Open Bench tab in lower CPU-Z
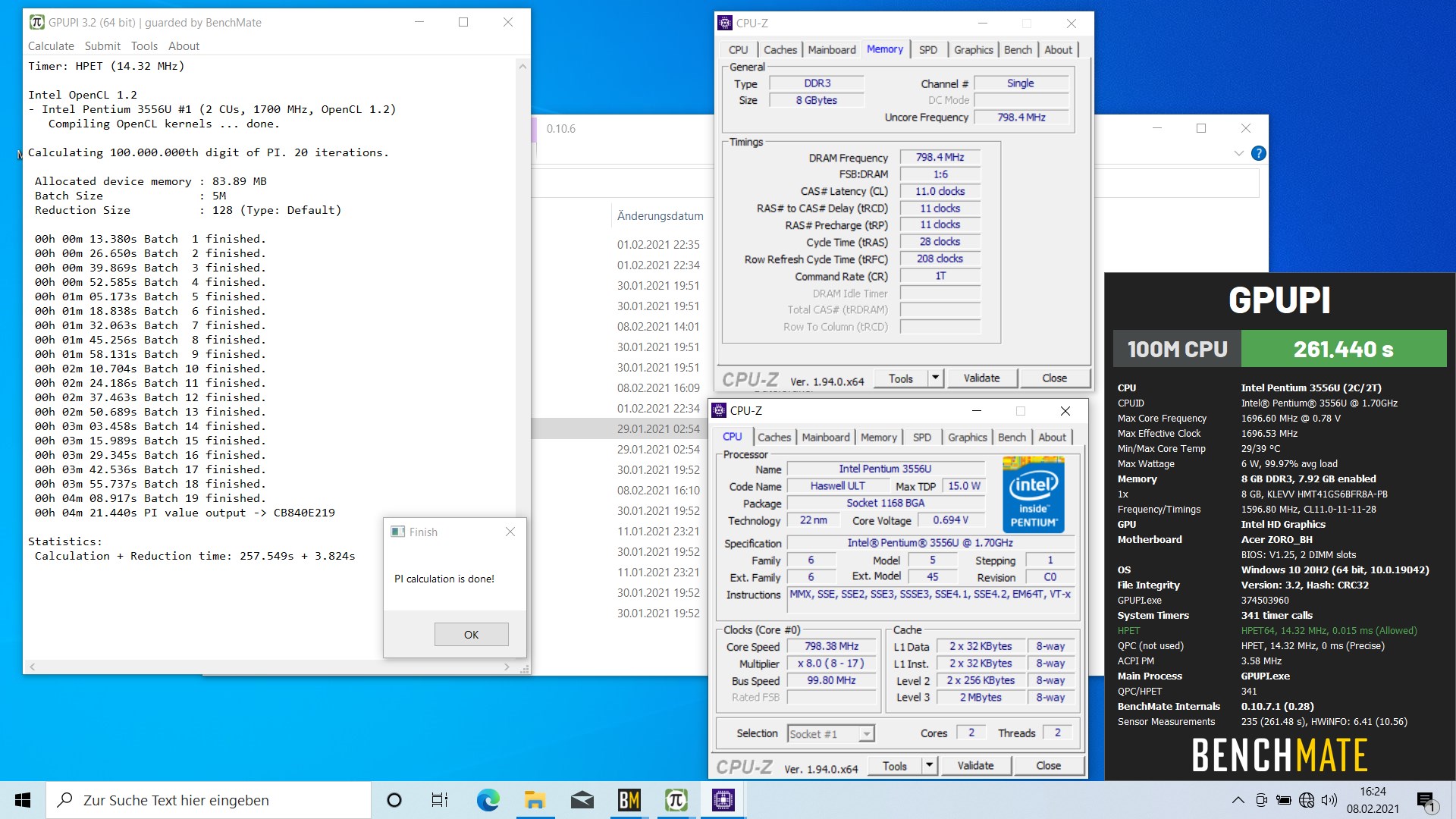1456x819 pixels. click(1012, 437)
